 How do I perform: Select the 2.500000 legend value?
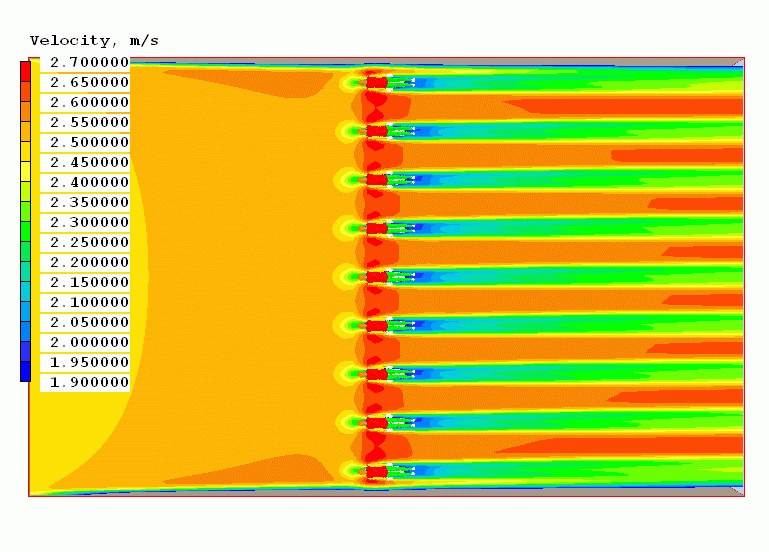coord(89,143)
